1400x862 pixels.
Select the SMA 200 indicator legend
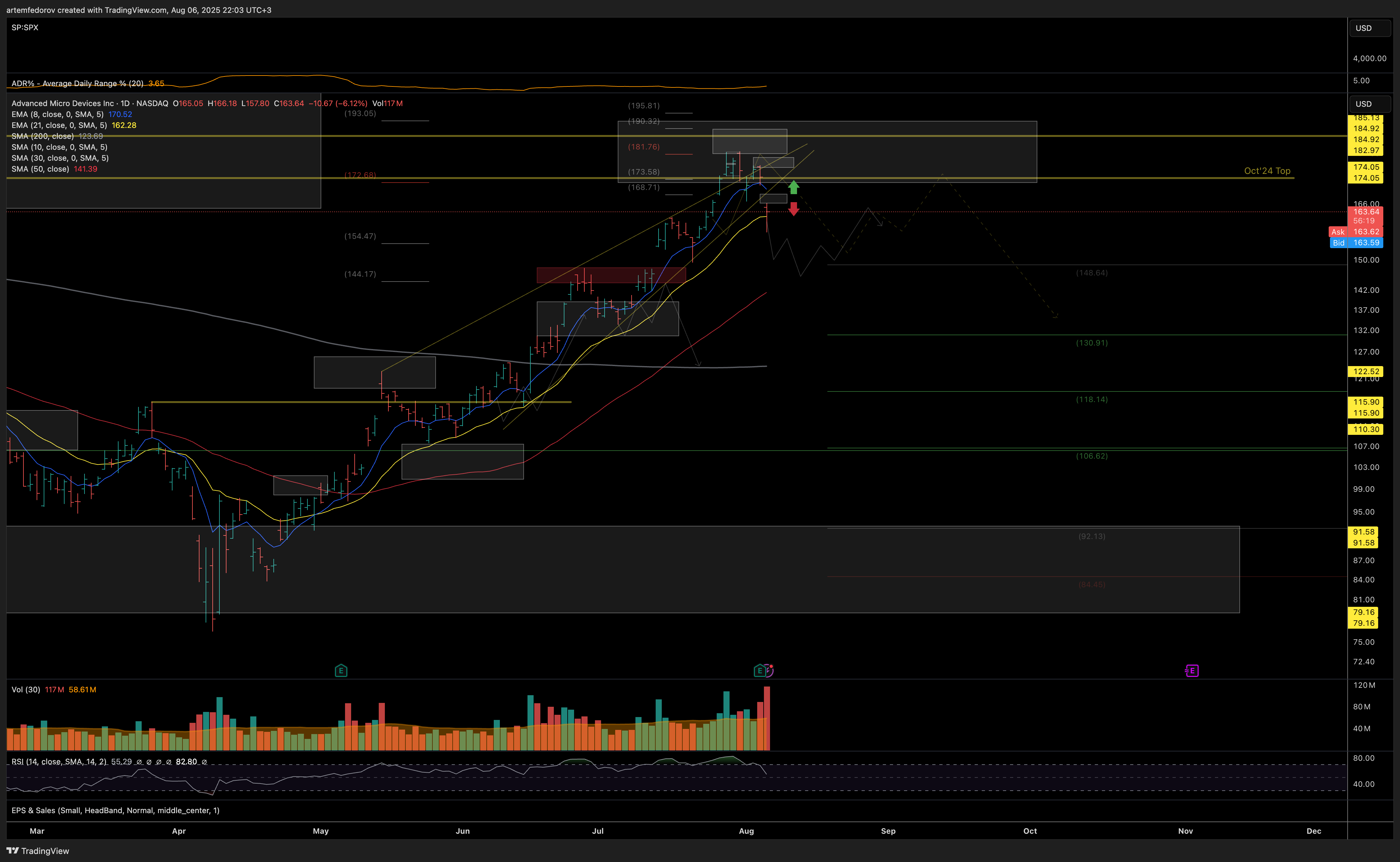(x=57, y=136)
